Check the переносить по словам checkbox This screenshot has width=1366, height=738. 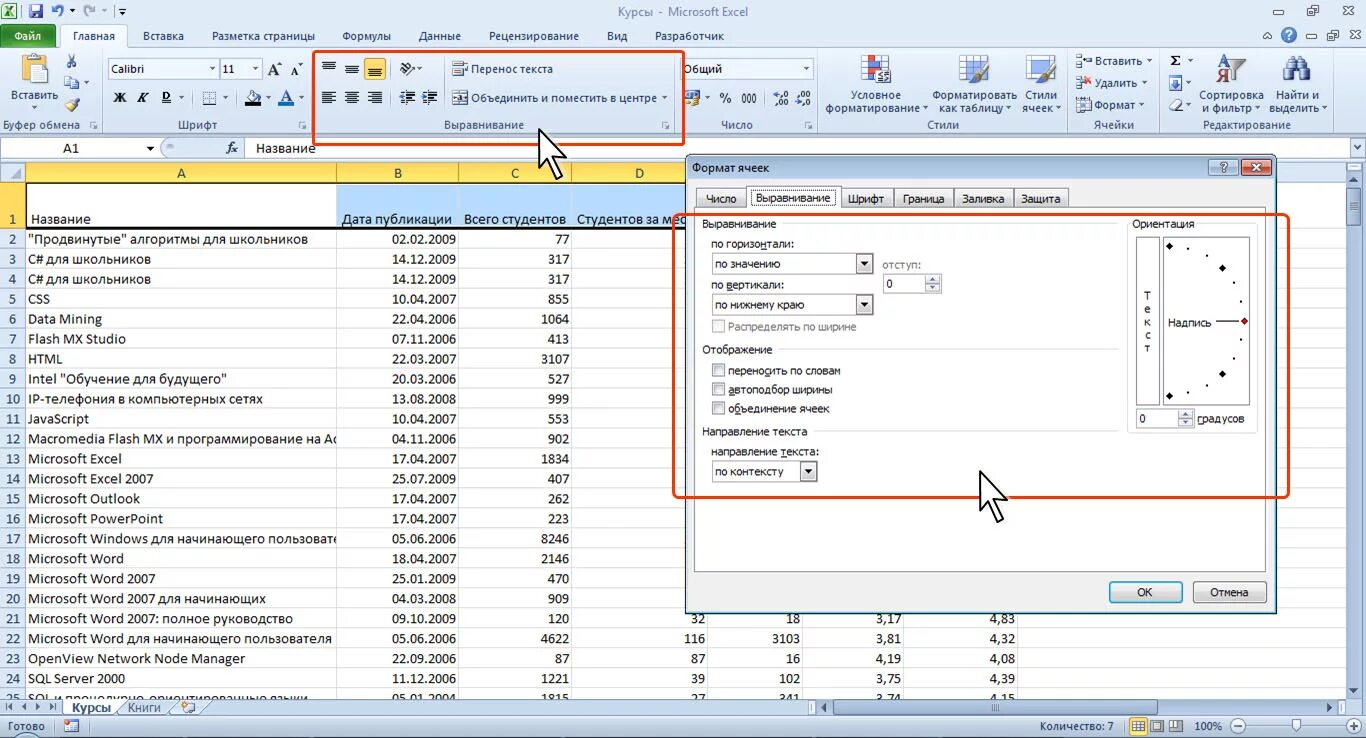click(x=718, y=370)
